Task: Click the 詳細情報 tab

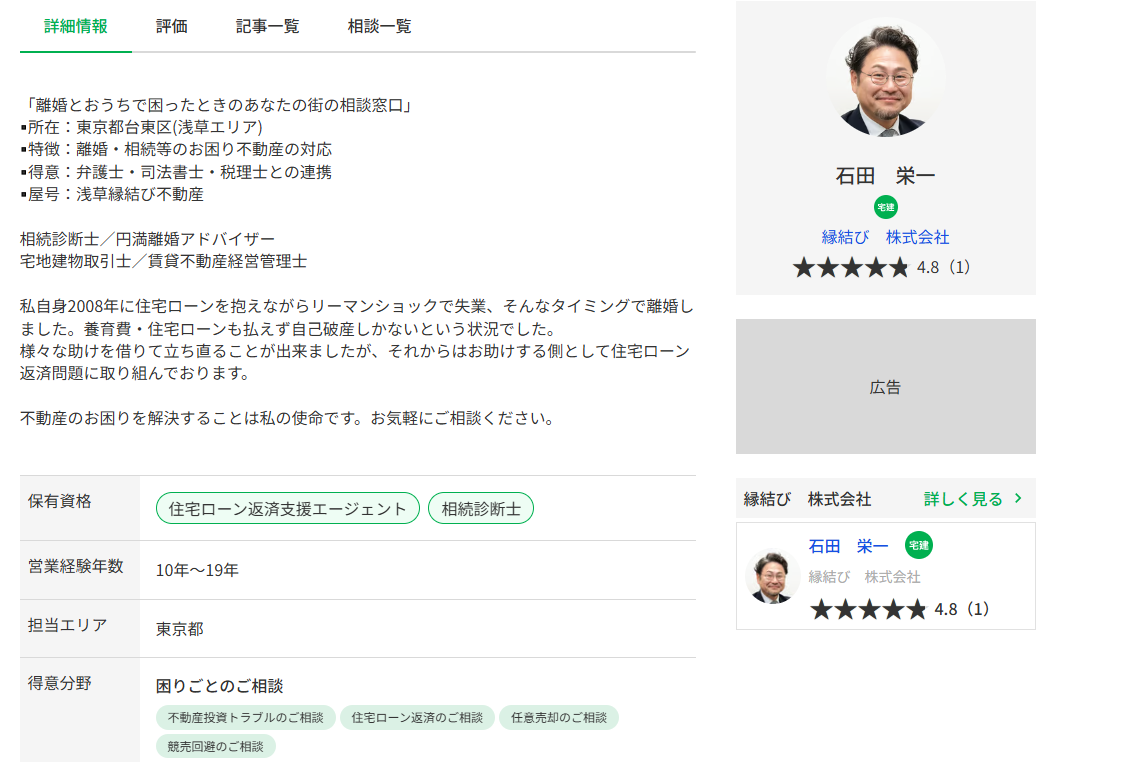Action: click(x=76, y=26)
